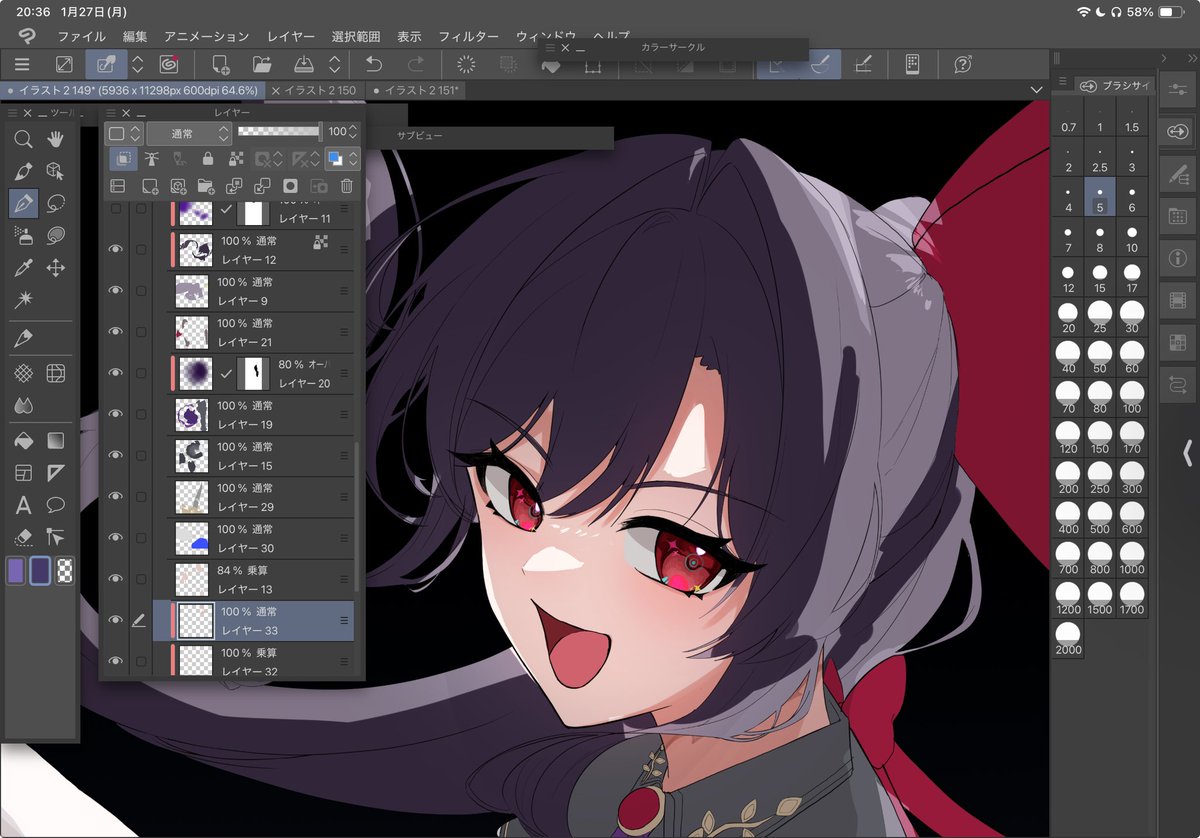Click the Save icon in command bar

(305, 64)
